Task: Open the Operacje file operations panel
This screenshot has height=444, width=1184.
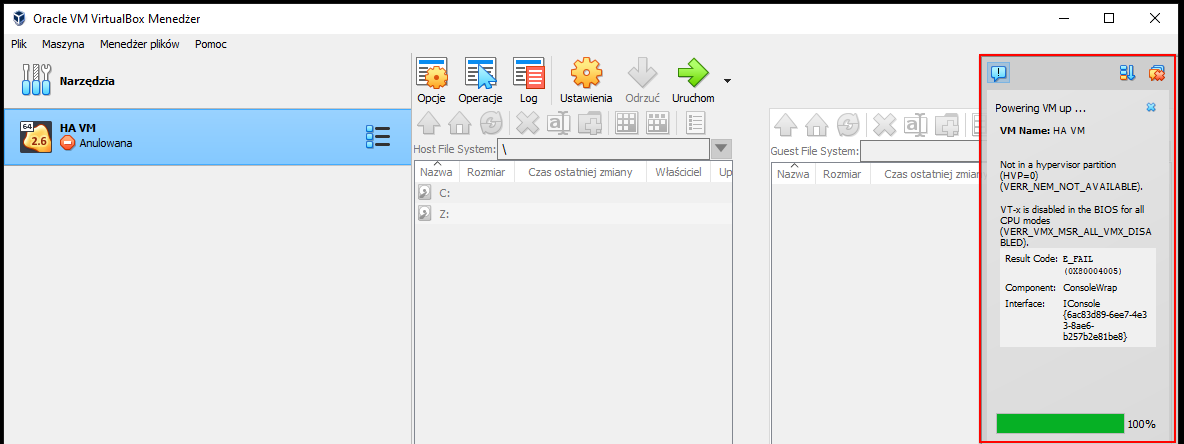Action: click(480, 81)
